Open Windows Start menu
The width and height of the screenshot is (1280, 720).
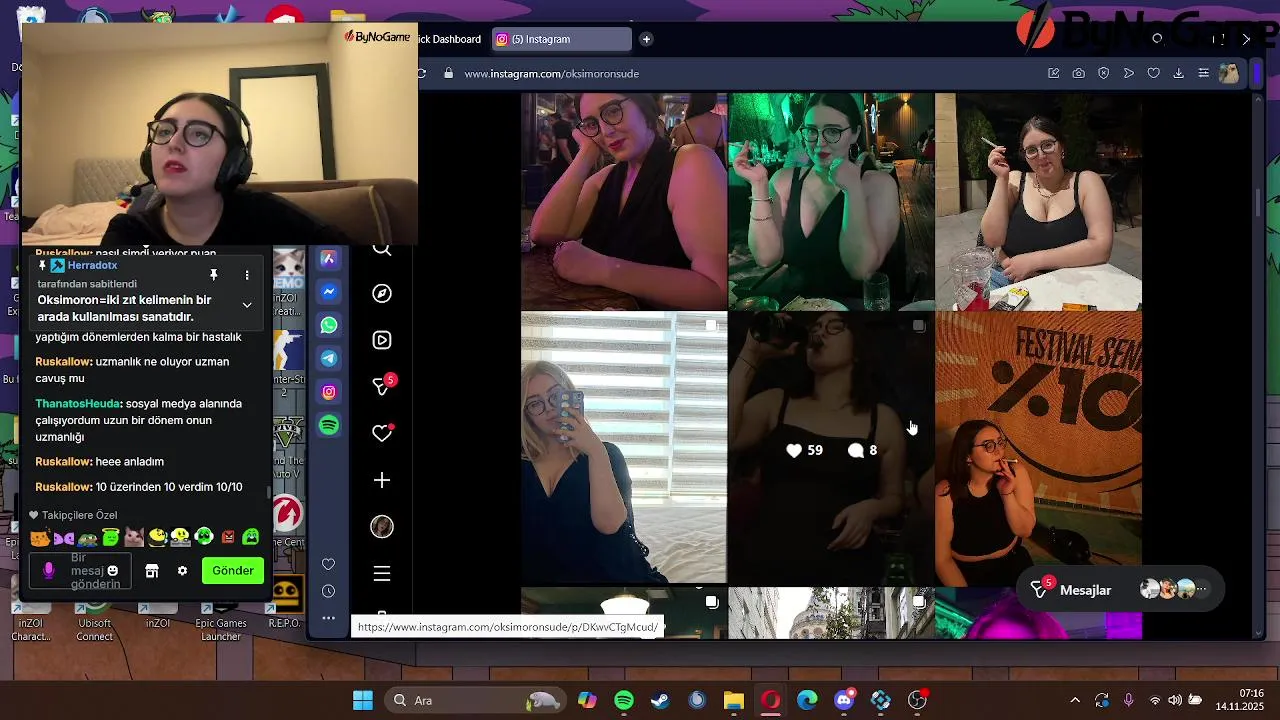(x=363, y=700)
